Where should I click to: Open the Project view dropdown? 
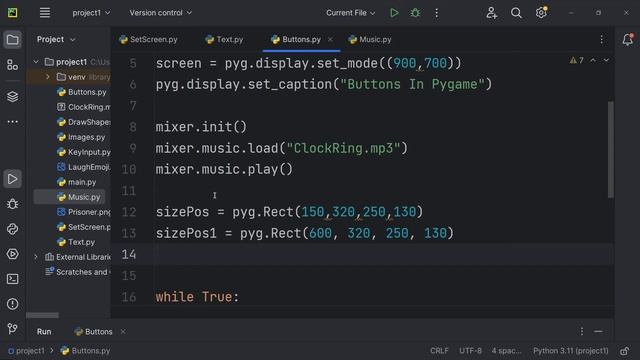(56, 40)
